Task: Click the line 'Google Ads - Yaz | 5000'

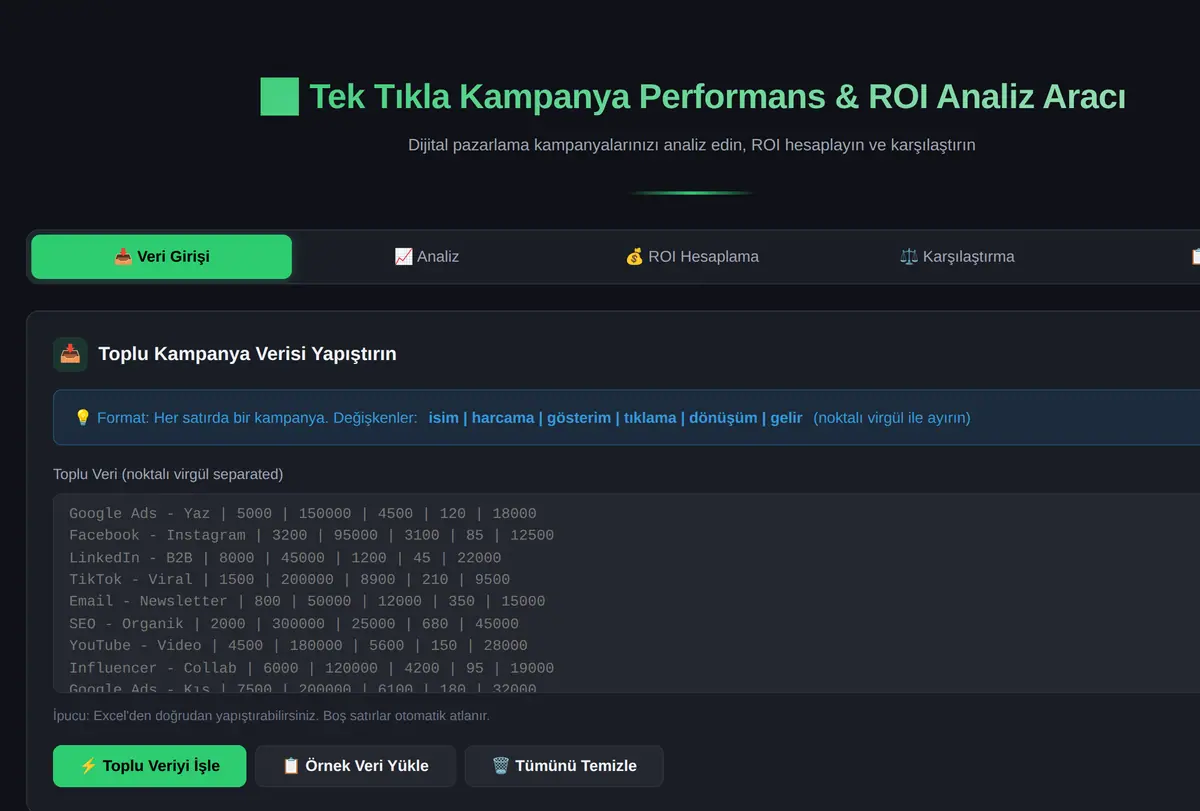Action: point(303,513)
